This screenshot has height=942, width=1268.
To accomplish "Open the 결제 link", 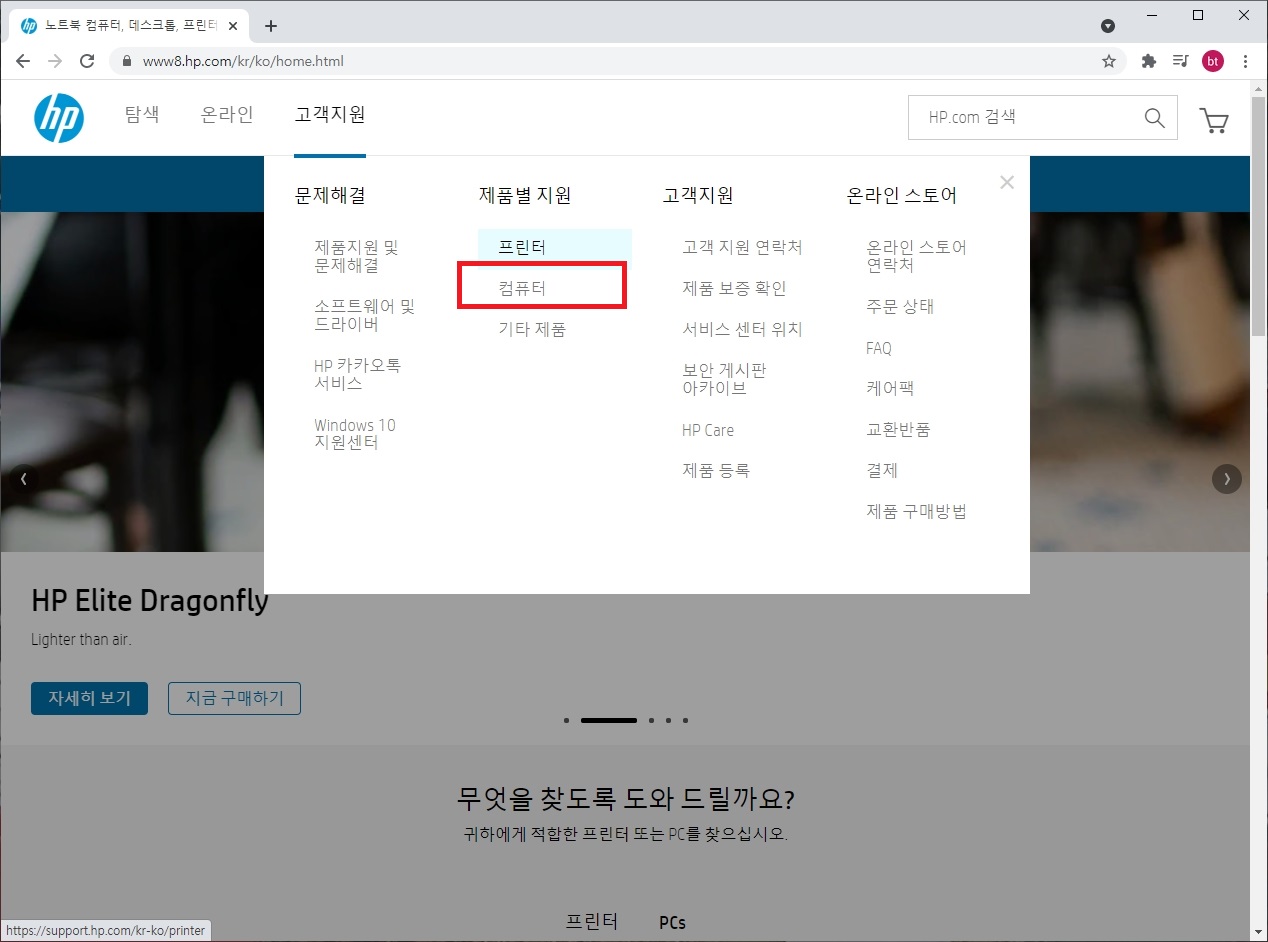I will [x=882, y=470].
